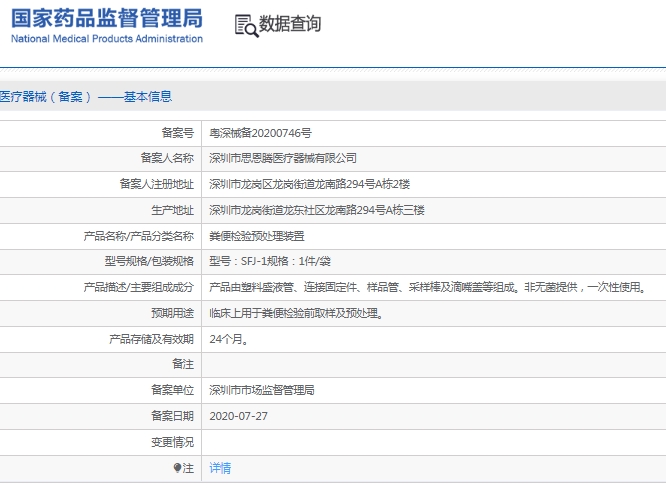
Task: Click National Medical Products Administration text
Action: coord(107,39)
